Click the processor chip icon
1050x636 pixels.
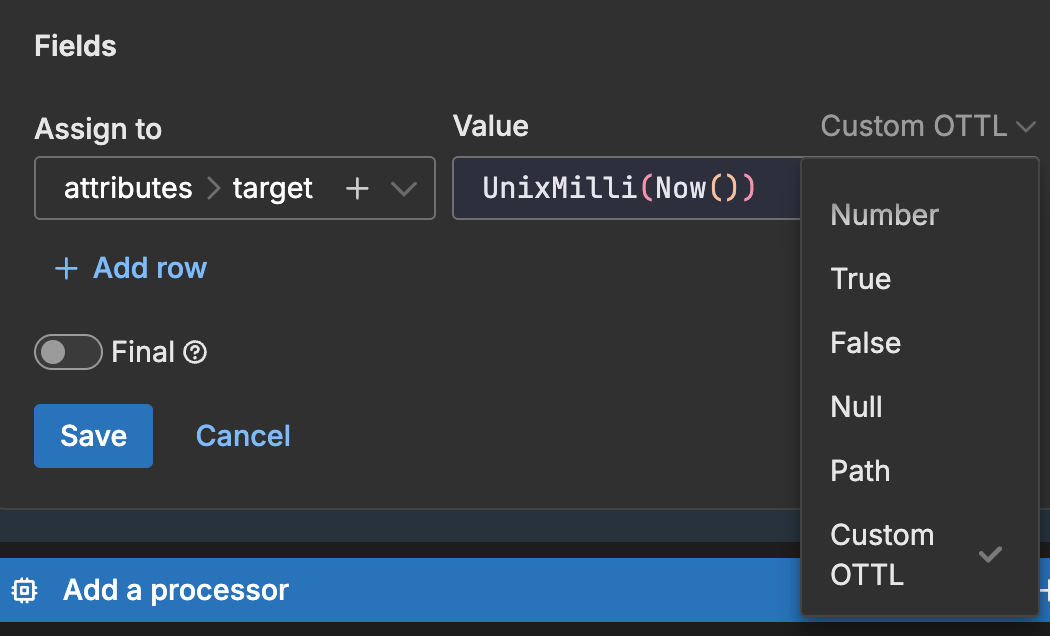coord(25,590)
